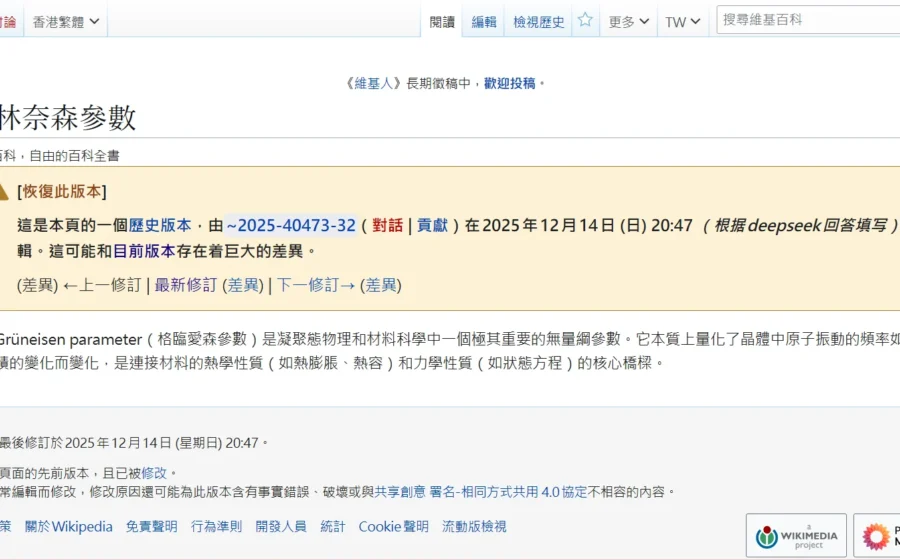Click the 根据deepseek回答填写 edit summary text
900x560 pixels.
(800, 225)
